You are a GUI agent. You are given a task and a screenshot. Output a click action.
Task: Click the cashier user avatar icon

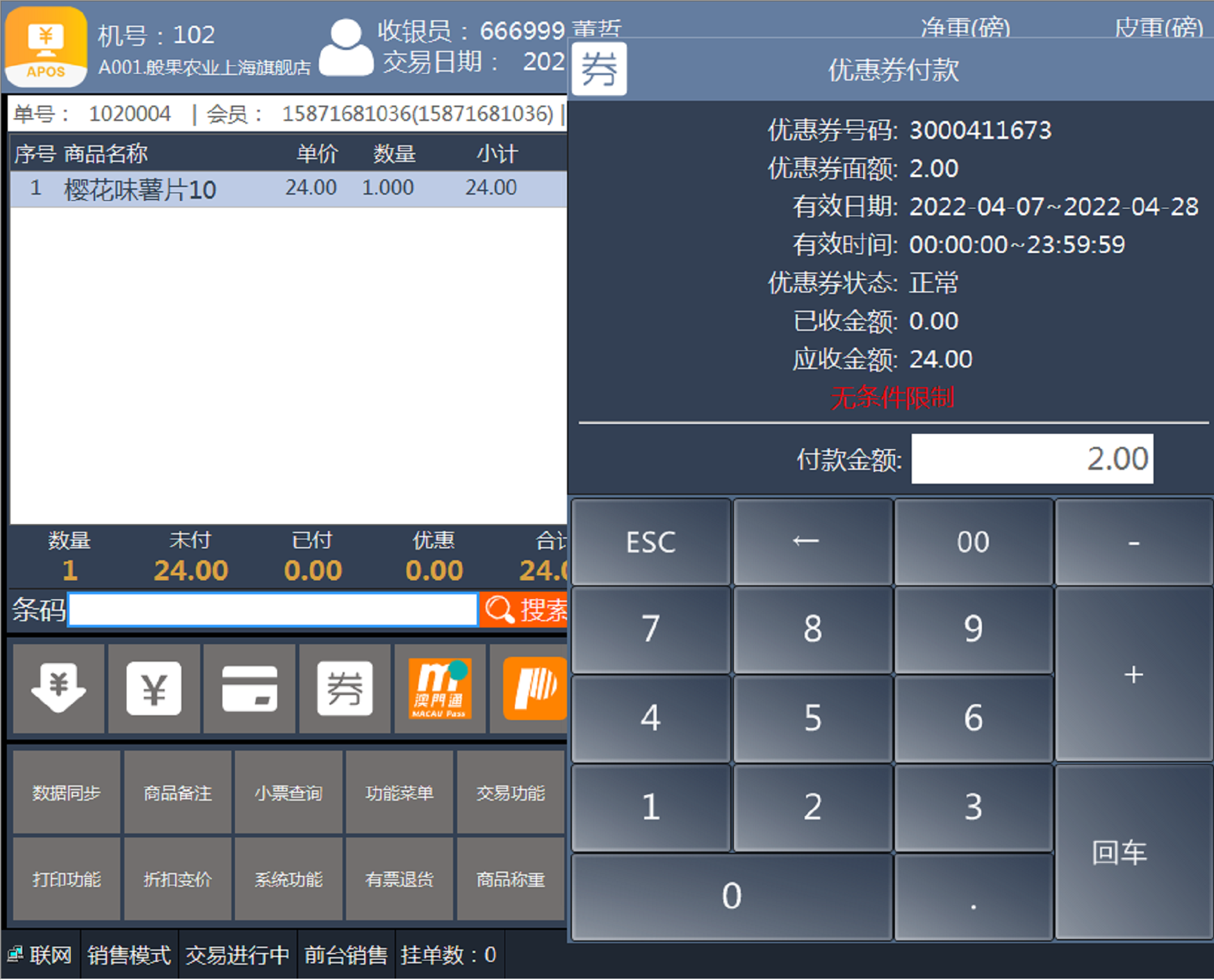[345, 47]
